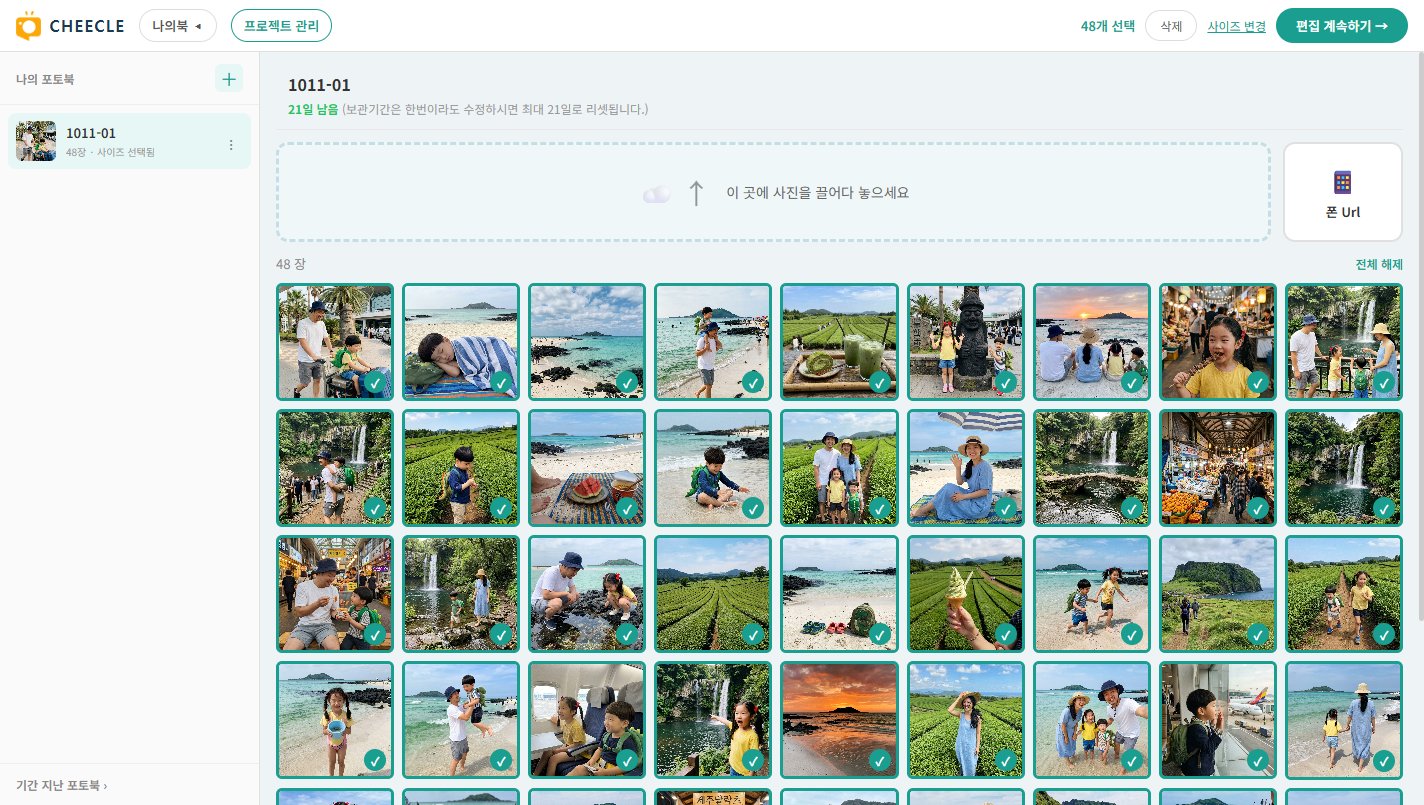Screen dimensions: 1424x805
Task: Select the 1011-01 photobook in sidebar
Action: [x=129, y=141]
